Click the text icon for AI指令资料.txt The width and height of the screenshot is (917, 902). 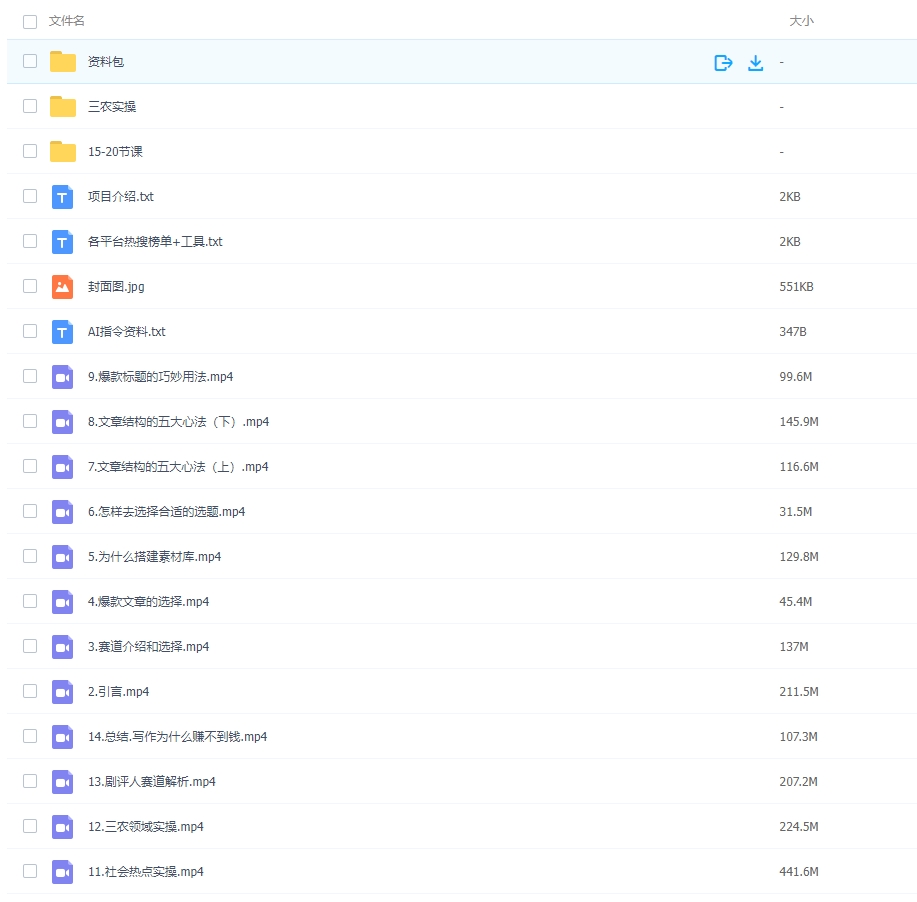tap(63, 332)
